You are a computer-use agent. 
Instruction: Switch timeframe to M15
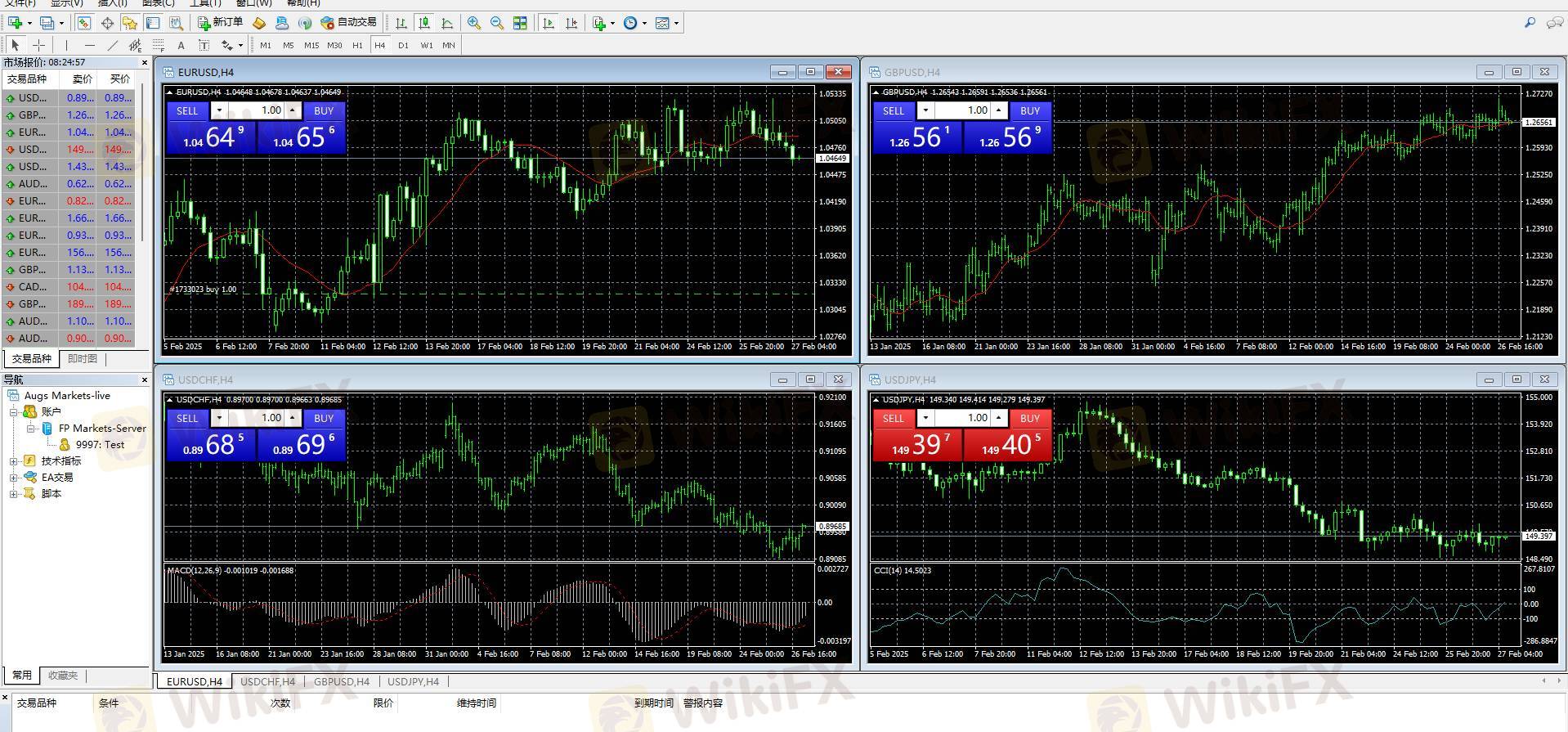pos(311,45)
